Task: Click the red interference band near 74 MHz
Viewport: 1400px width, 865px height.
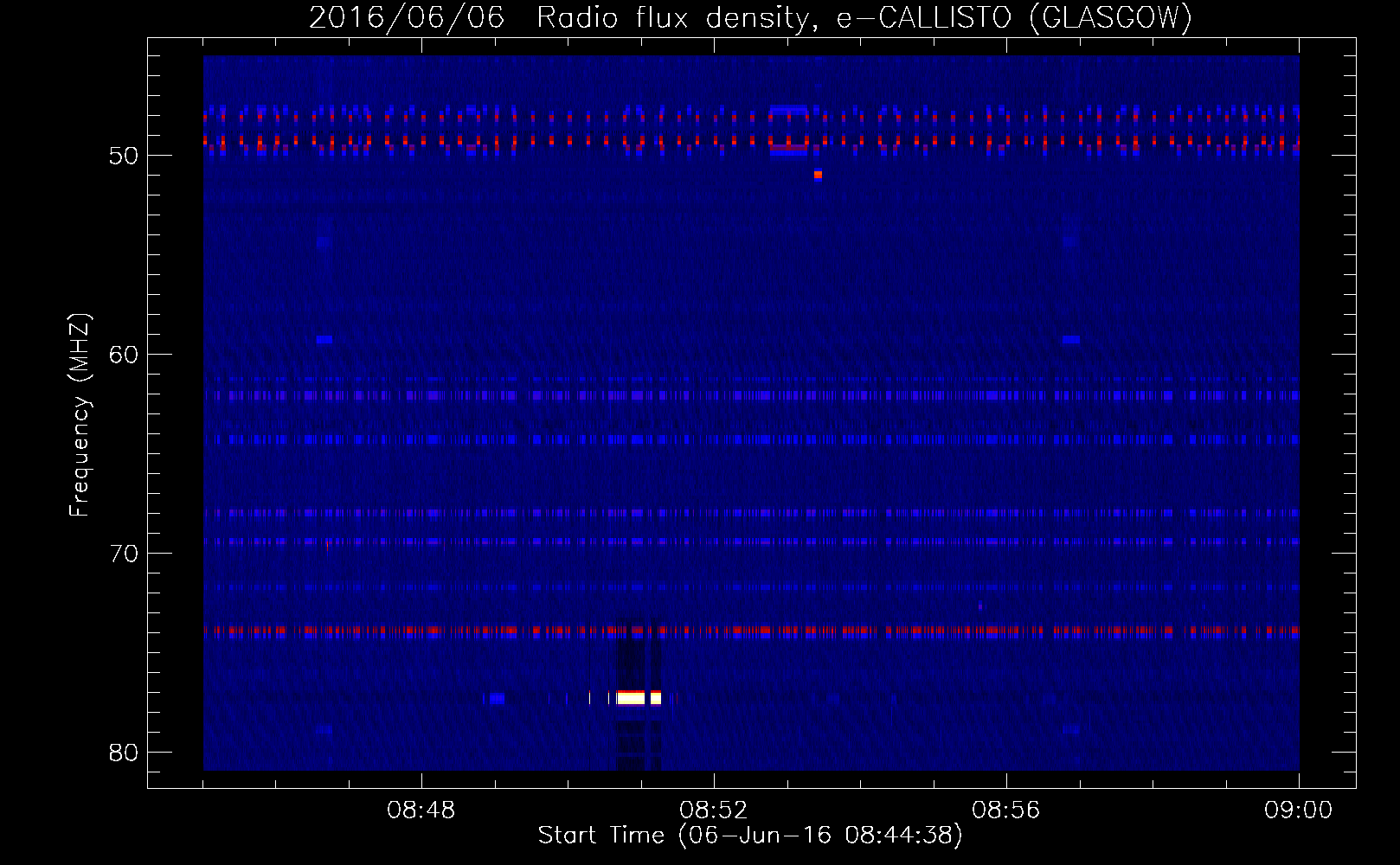Action: coord(751,631)
